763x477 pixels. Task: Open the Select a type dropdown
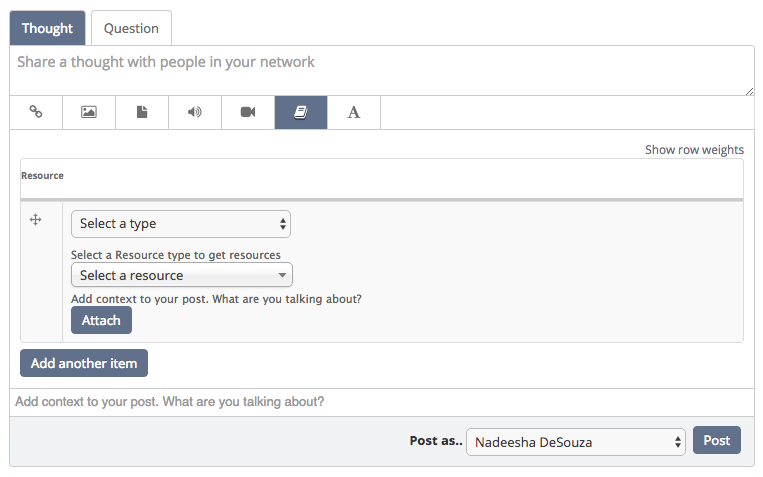(181, 224)
